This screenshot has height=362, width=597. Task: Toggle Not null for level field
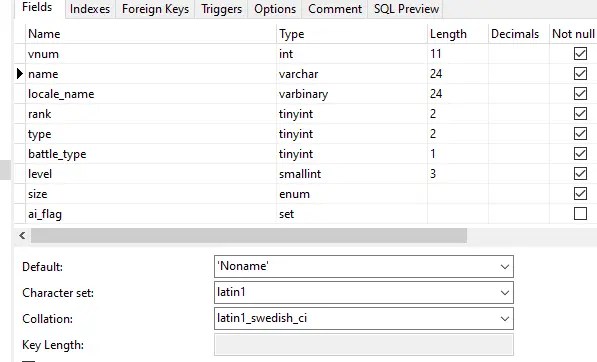point(580,174)
